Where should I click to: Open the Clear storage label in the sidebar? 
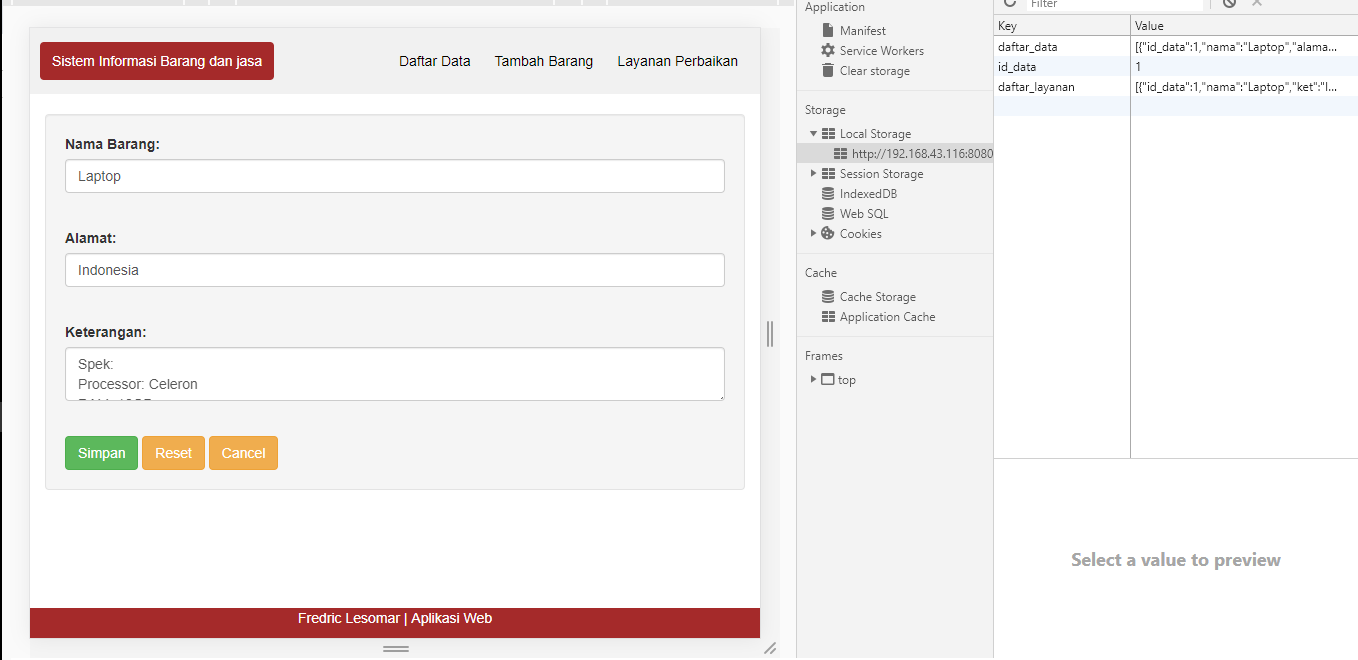(875, 71)
